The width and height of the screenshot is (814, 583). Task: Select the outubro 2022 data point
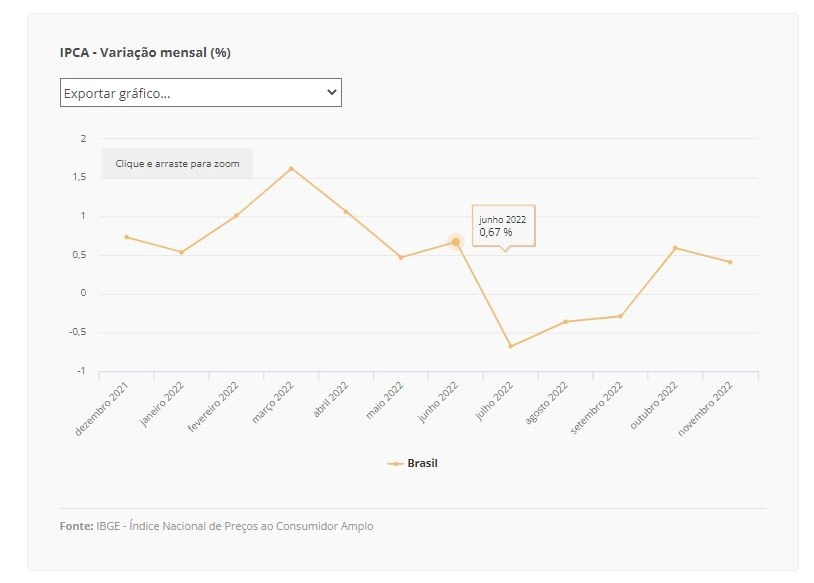click(x=675, y=248)
